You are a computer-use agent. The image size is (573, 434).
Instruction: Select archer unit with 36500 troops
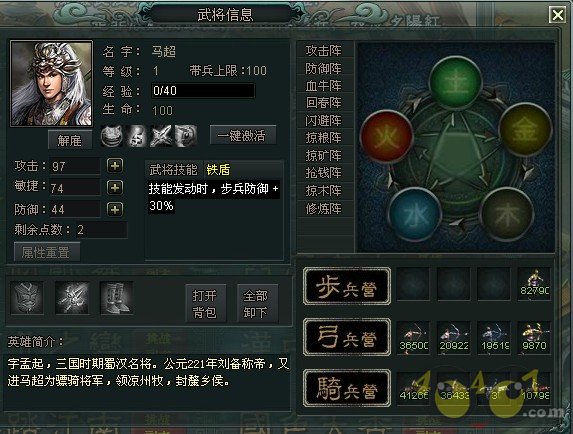pyautogui.click(x=414, y=338)
